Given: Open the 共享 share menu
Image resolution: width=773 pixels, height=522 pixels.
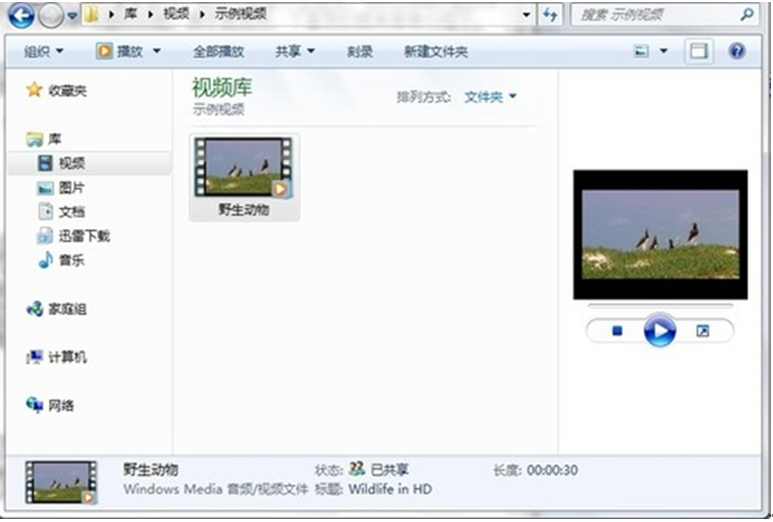Looking at the screenshot, I should [x=295, y=51].
